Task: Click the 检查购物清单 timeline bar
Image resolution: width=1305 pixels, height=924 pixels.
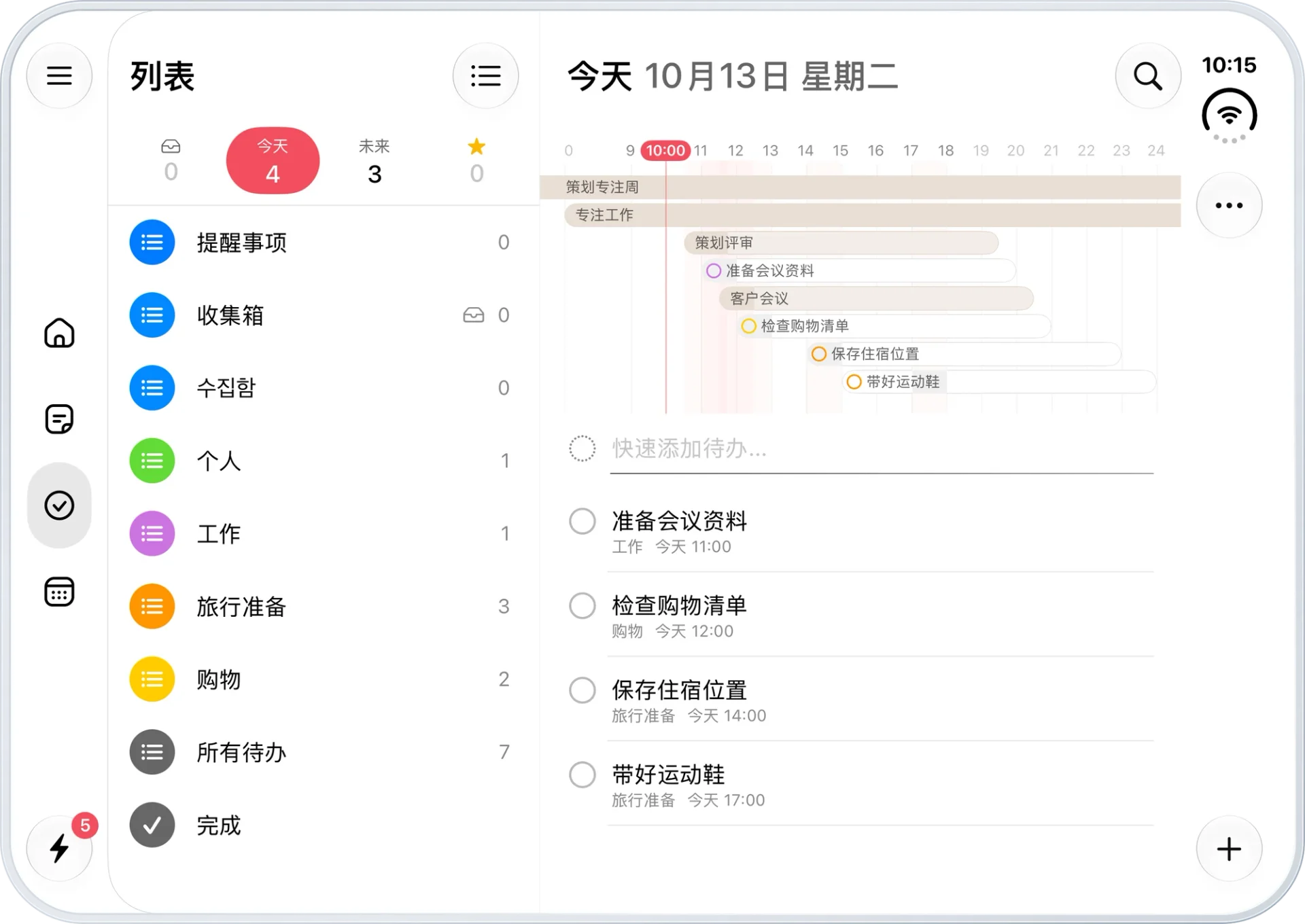Action: (894, 326)
